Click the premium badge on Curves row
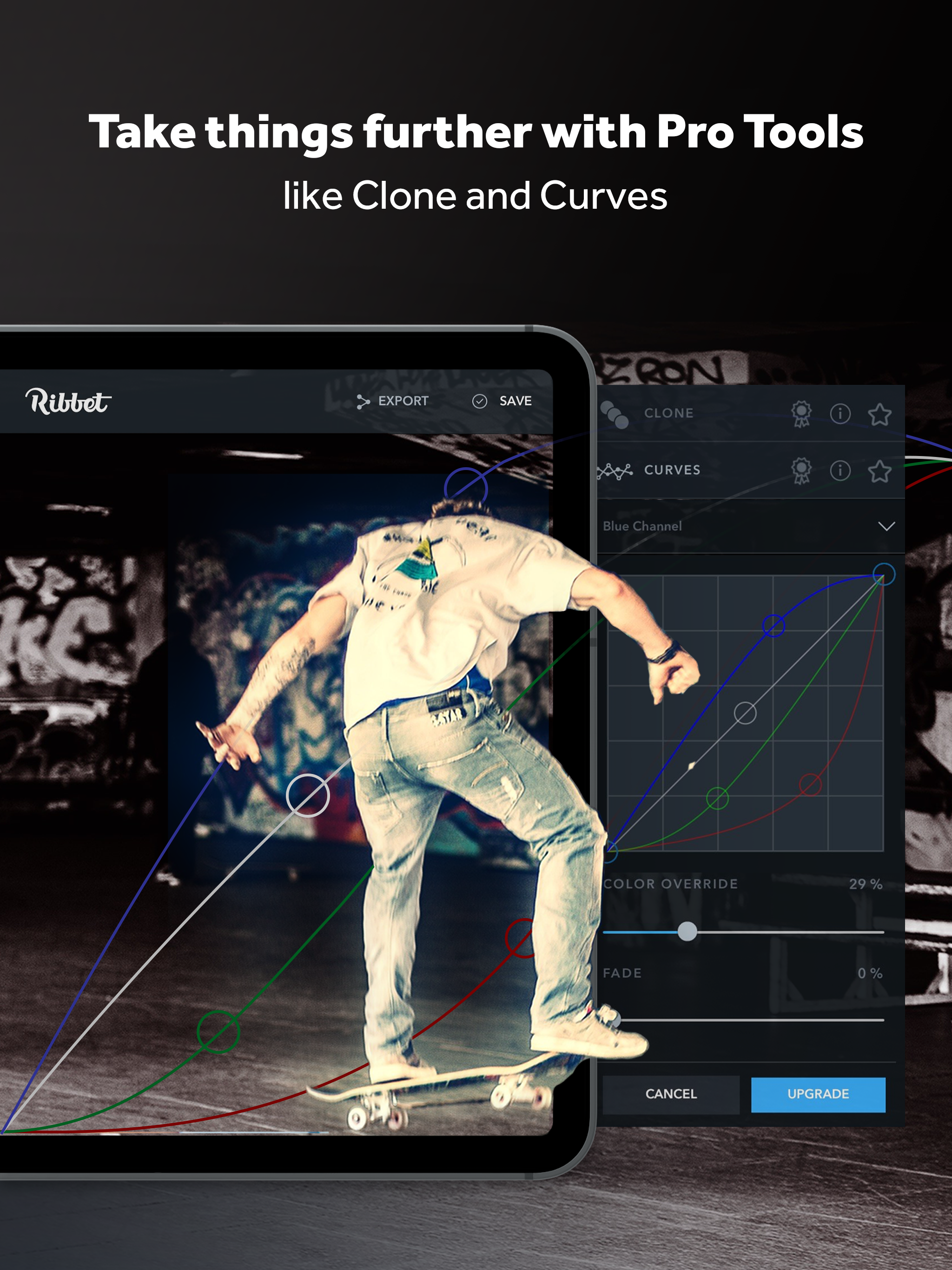Viewport: 952px width, 1270px height. (x=801, y=470)
